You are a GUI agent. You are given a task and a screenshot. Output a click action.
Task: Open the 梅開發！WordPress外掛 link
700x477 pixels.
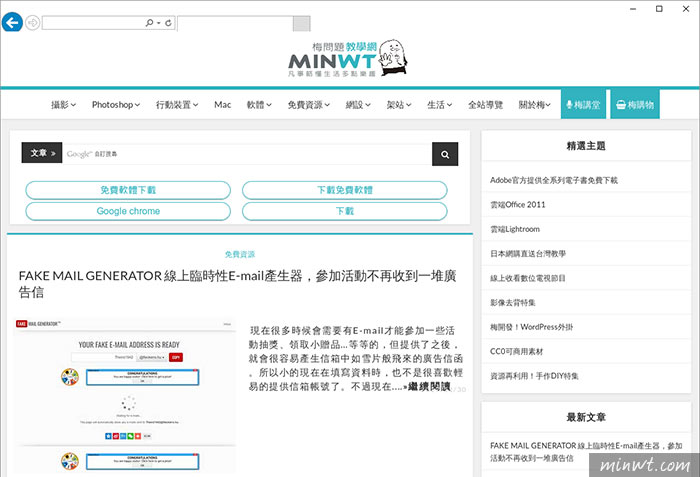click(531, 327)
